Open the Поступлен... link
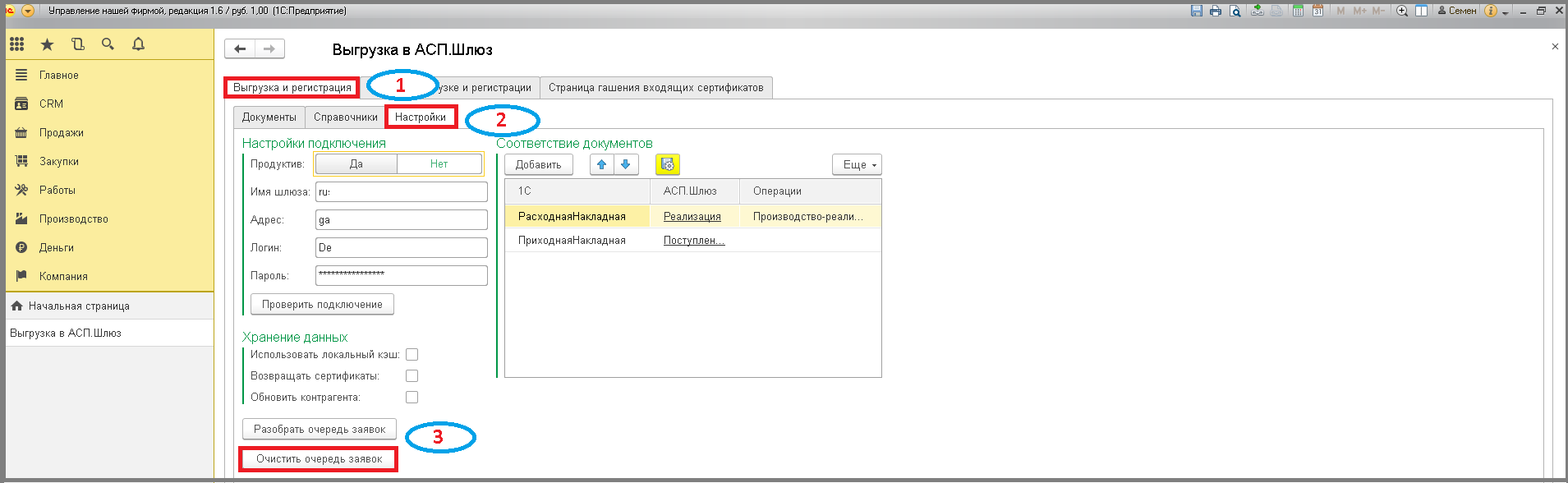This screenshot has width=1568, height=483. pyautogui.click(x=694, y=240)
